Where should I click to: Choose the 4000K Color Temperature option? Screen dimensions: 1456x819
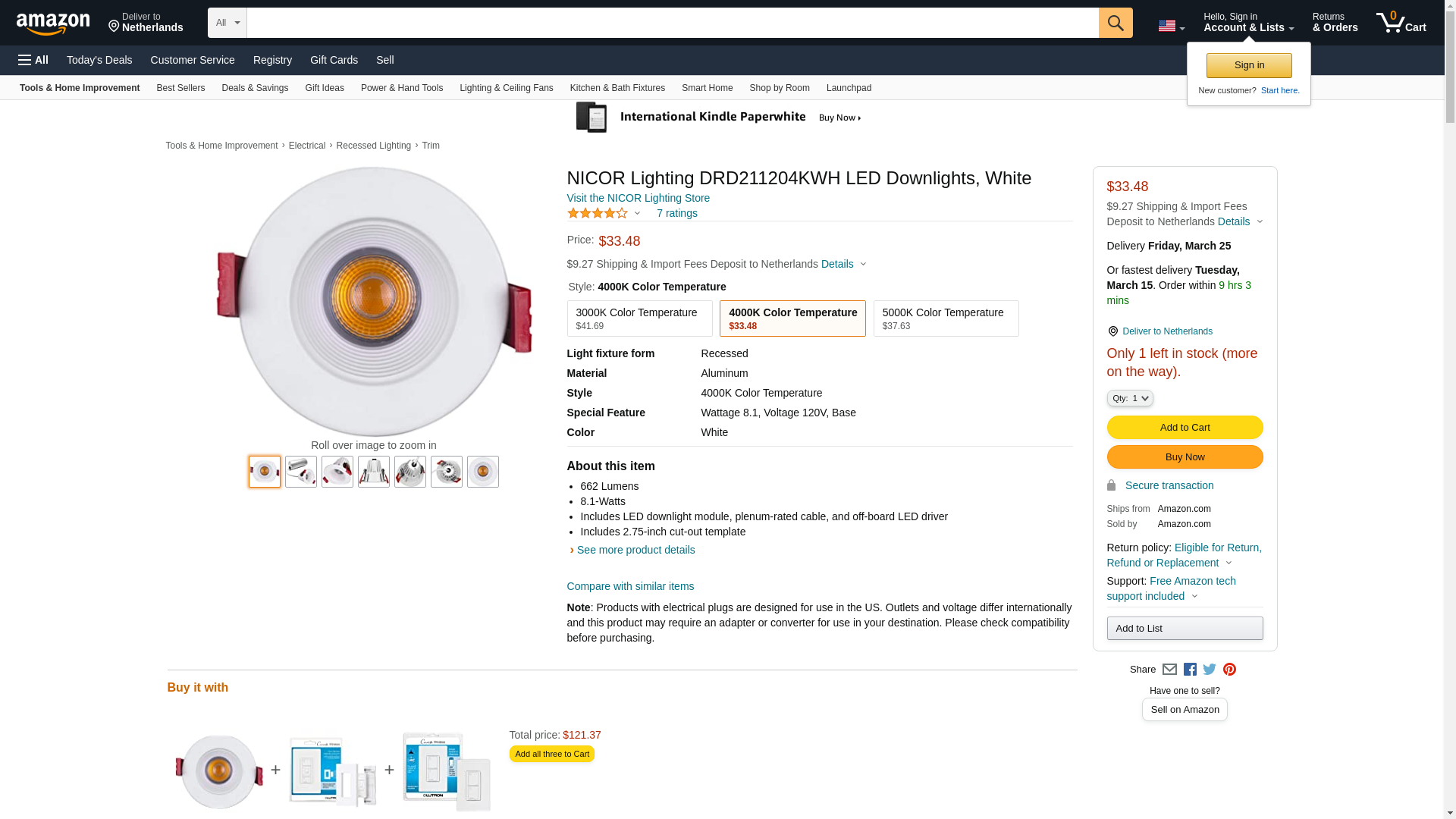(x=792, y=318)
